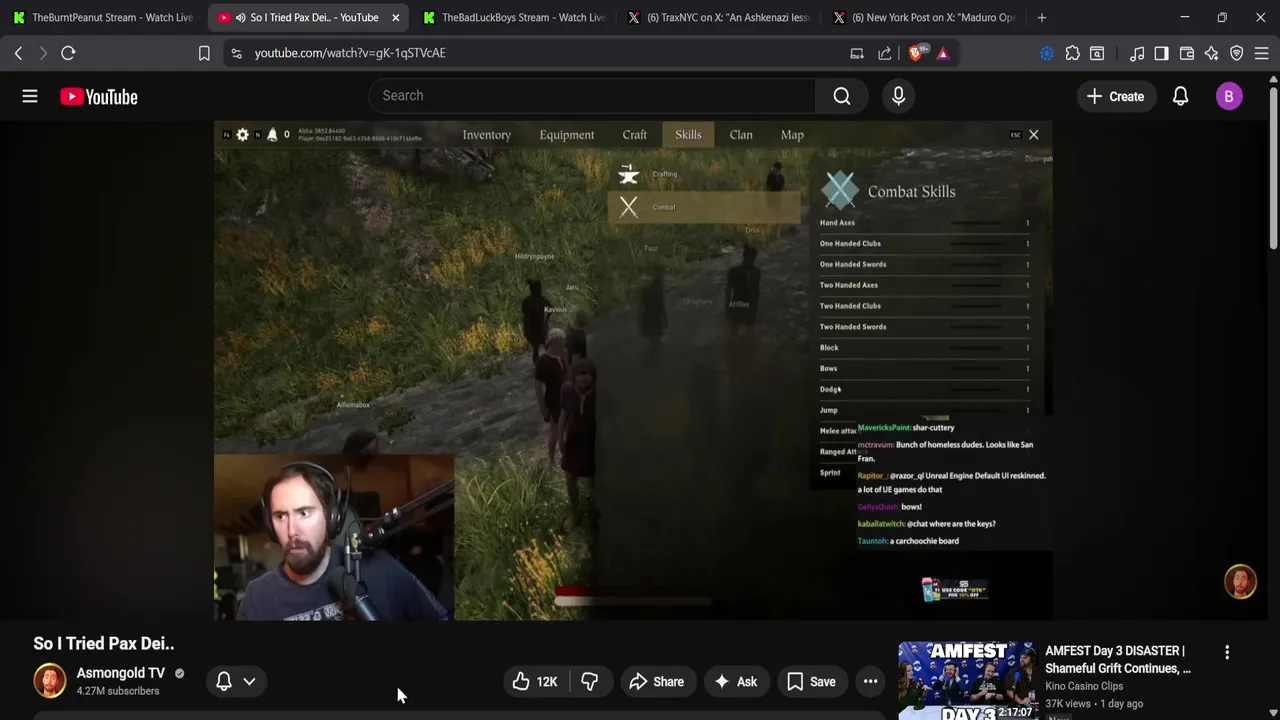Open browser extensions puzzle icon
Screen dimensions: 1280x720
coord(1072,53)
